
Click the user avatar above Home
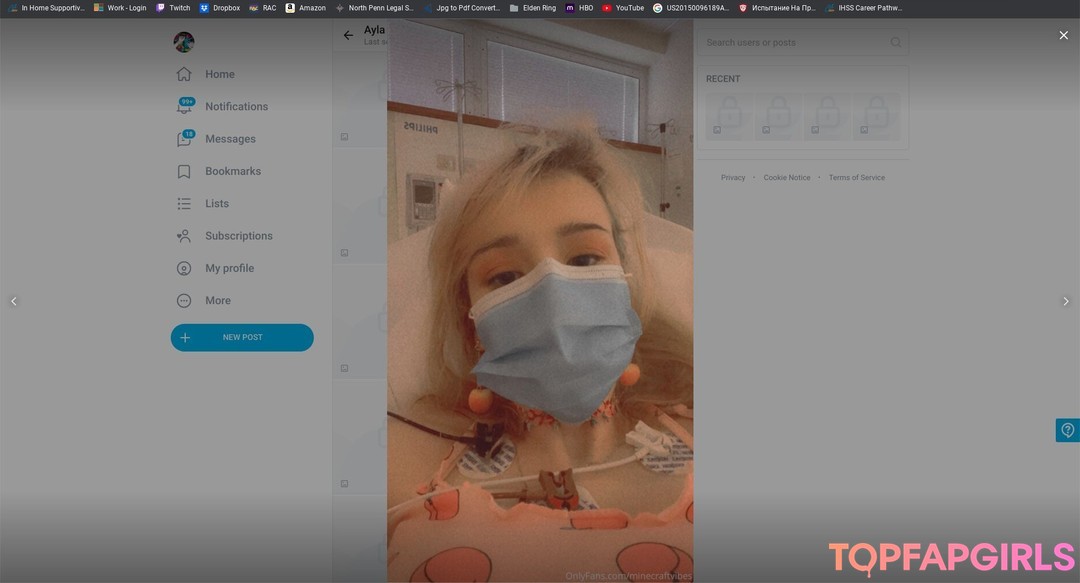pyautogui.click(x=184, y=42)
